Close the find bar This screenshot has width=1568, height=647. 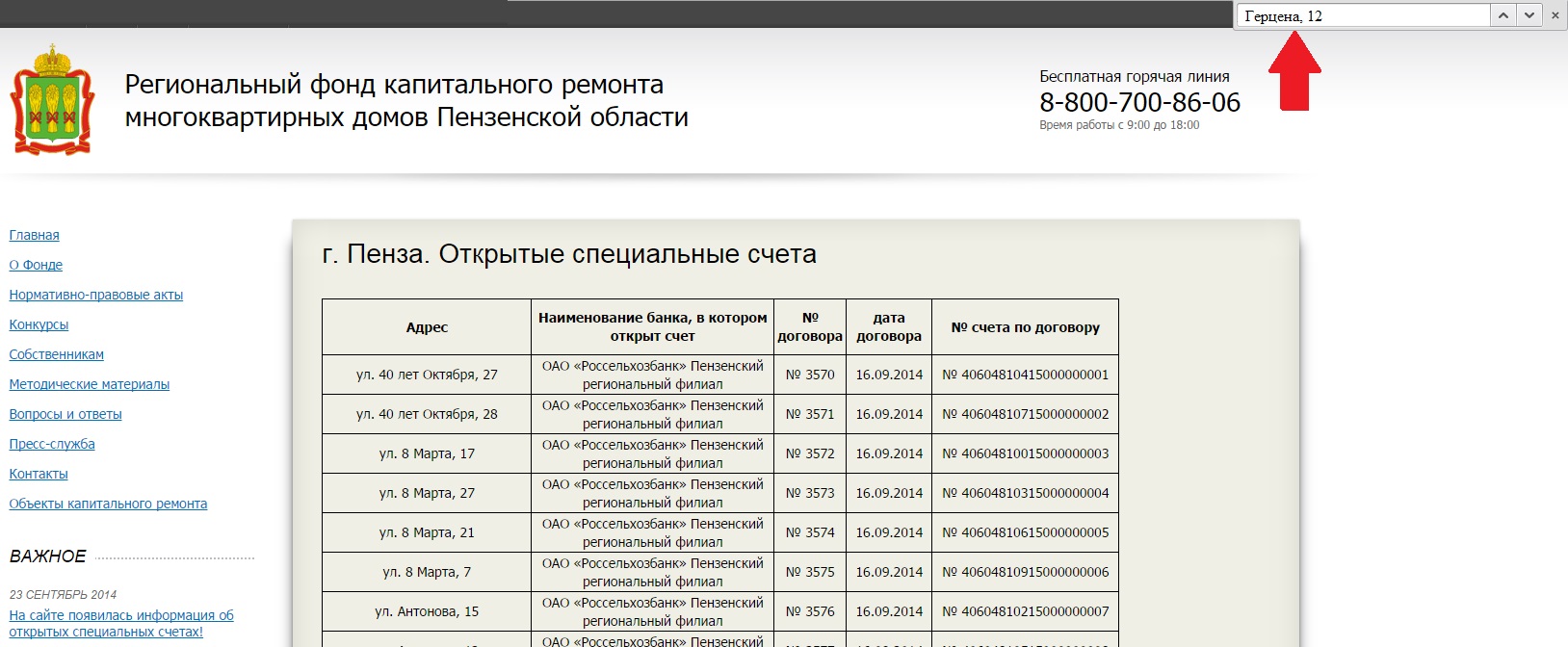pos(1555,15)
